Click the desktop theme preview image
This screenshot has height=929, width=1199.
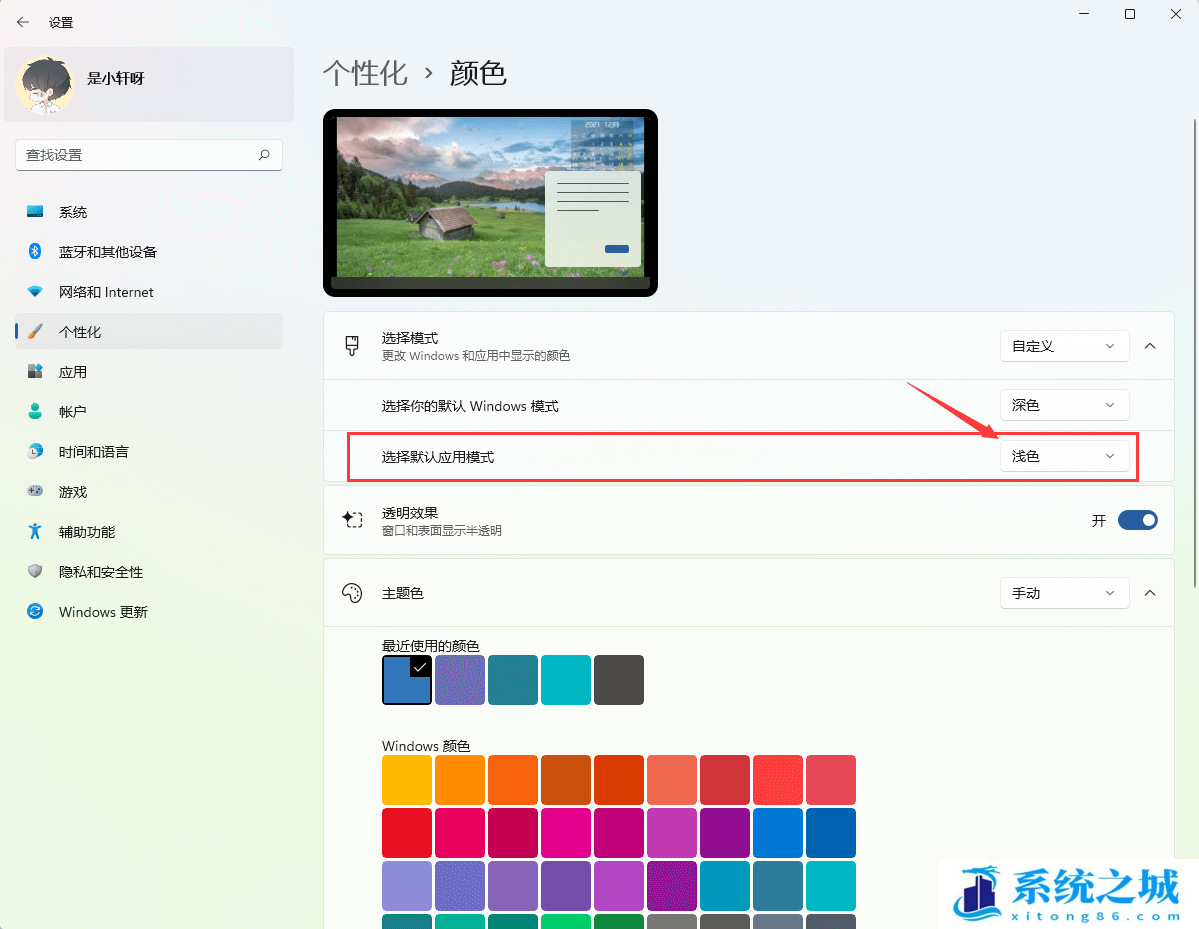point(490,203)
